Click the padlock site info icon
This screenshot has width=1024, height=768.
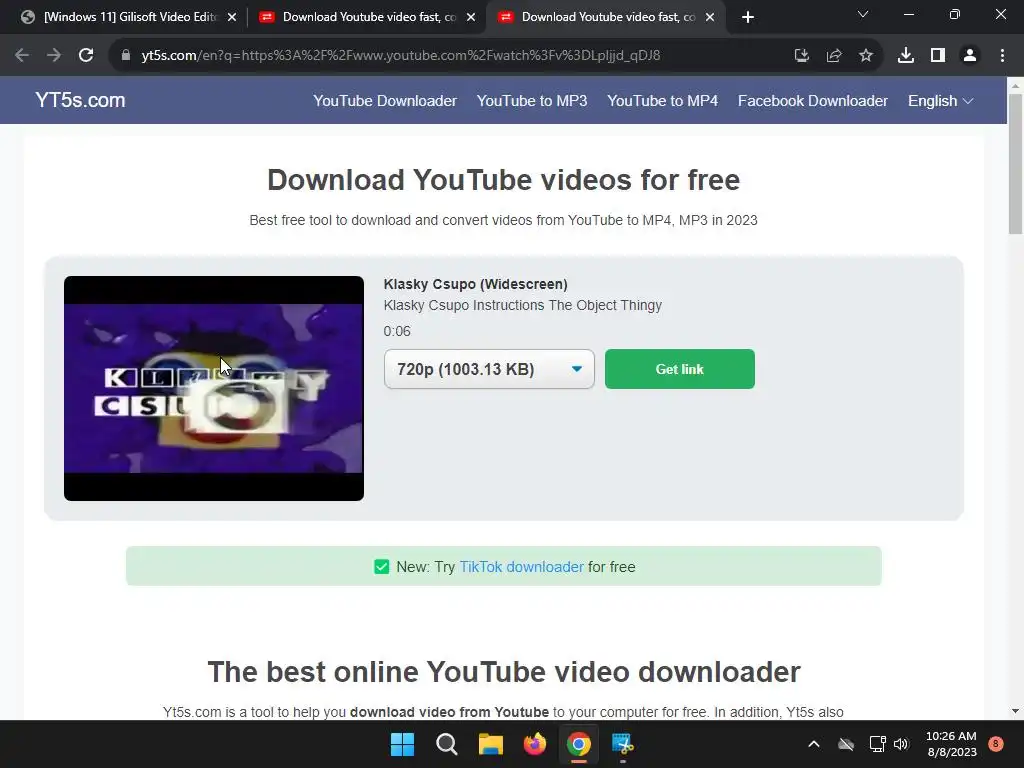tap(126, 56)
